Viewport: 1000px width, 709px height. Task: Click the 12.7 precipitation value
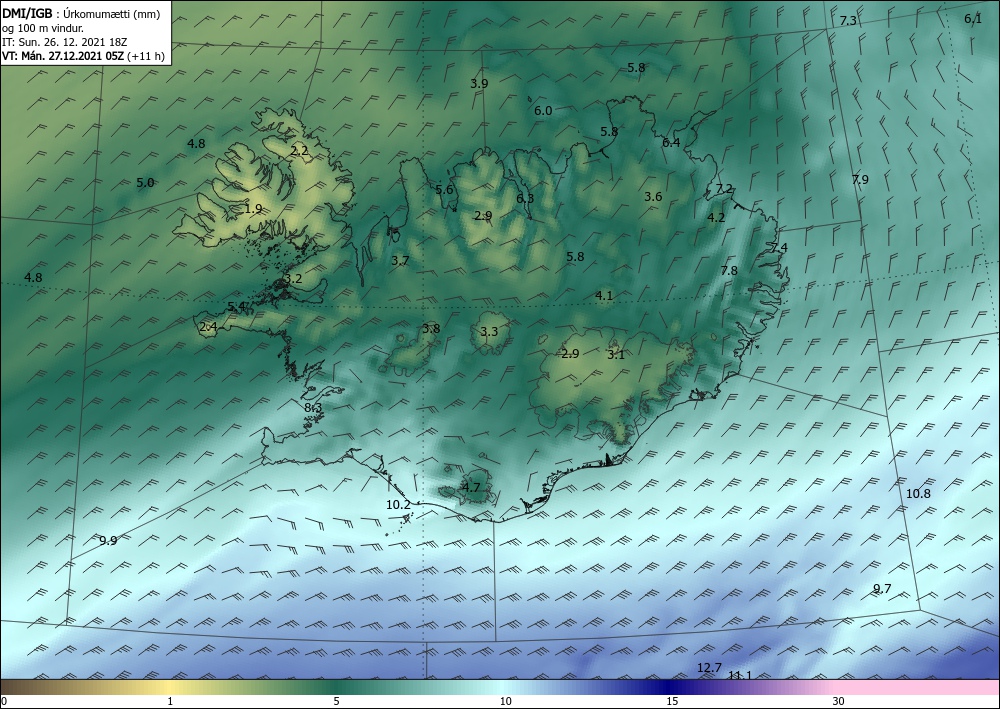coord(709,668)
